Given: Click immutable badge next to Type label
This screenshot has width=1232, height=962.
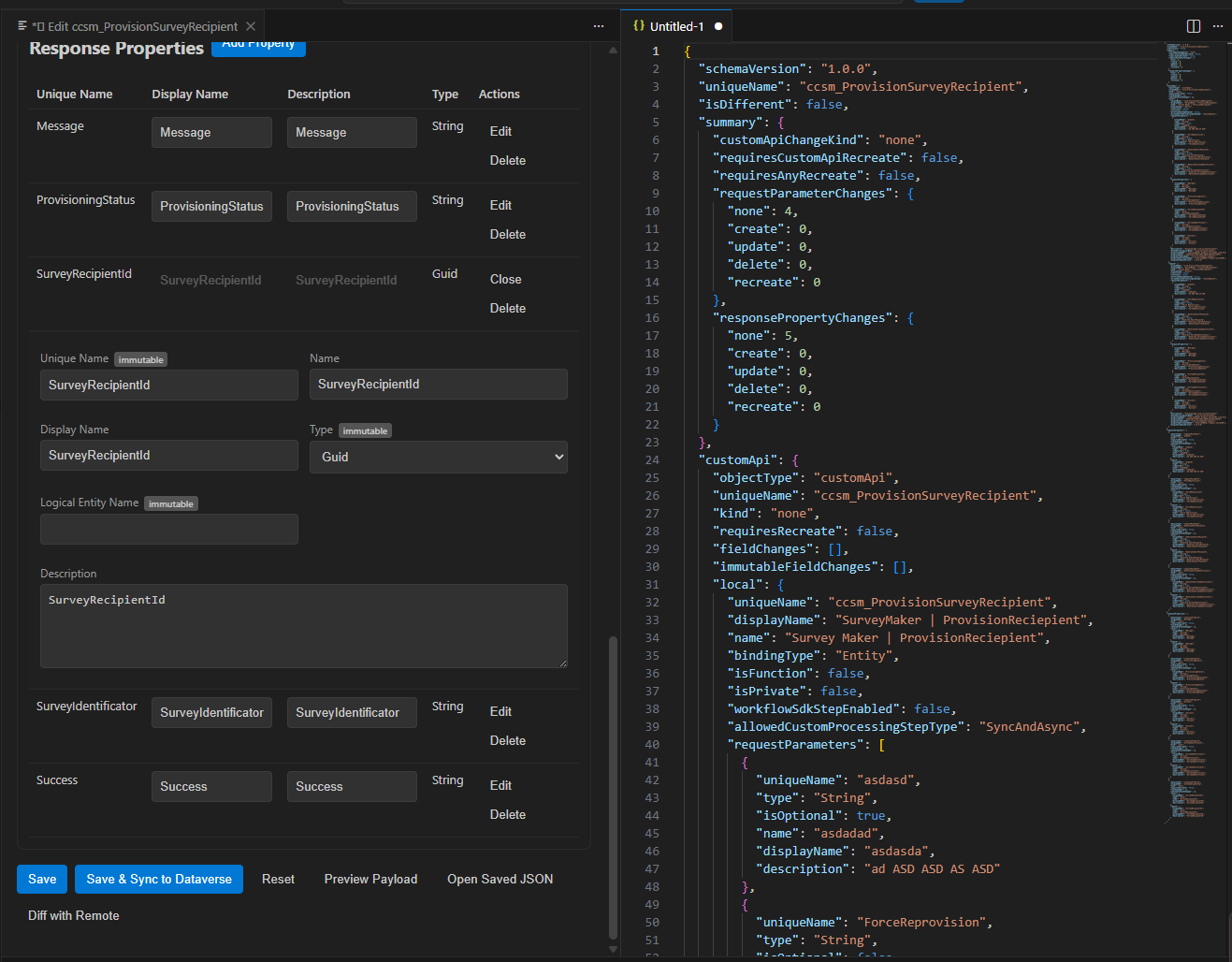Looking at the screenshot, I should point(365,430).
